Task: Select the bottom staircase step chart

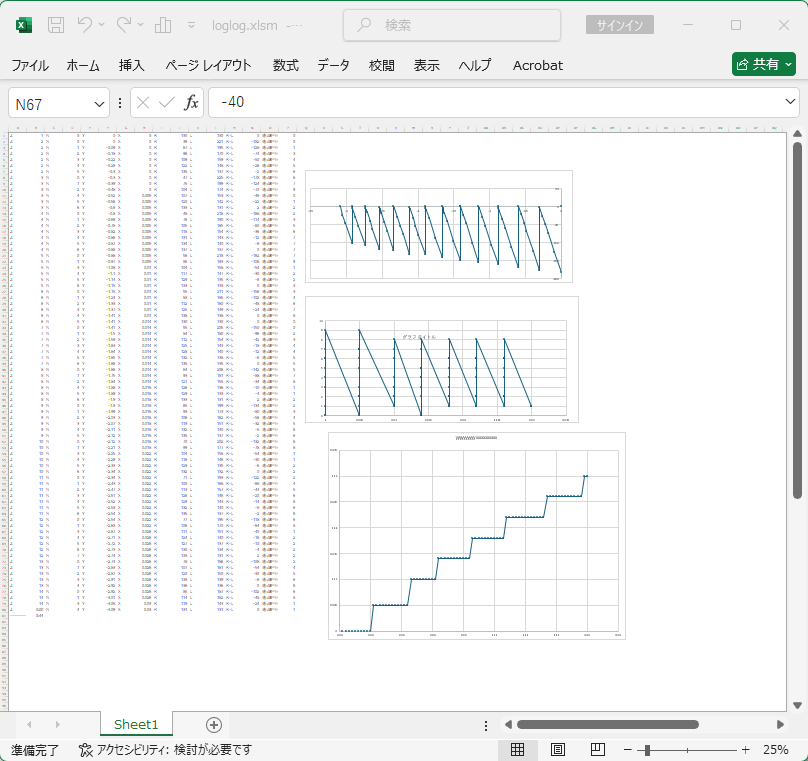Action: [x=477, y=536]
